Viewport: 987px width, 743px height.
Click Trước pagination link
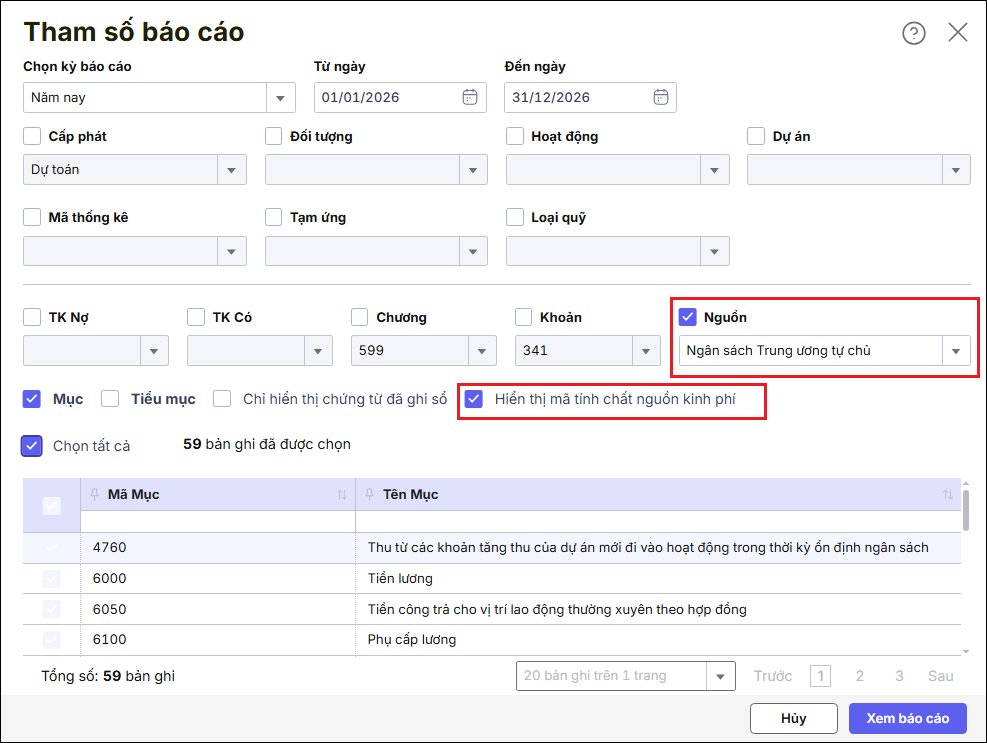click(773, 676)
